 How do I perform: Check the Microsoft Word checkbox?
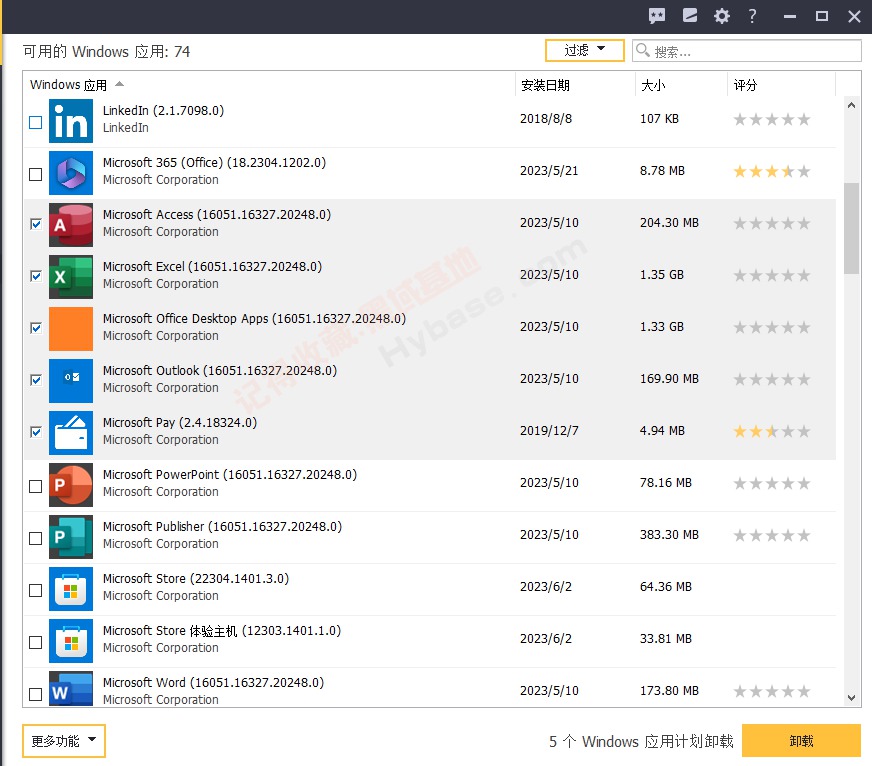tap(36, 694)
